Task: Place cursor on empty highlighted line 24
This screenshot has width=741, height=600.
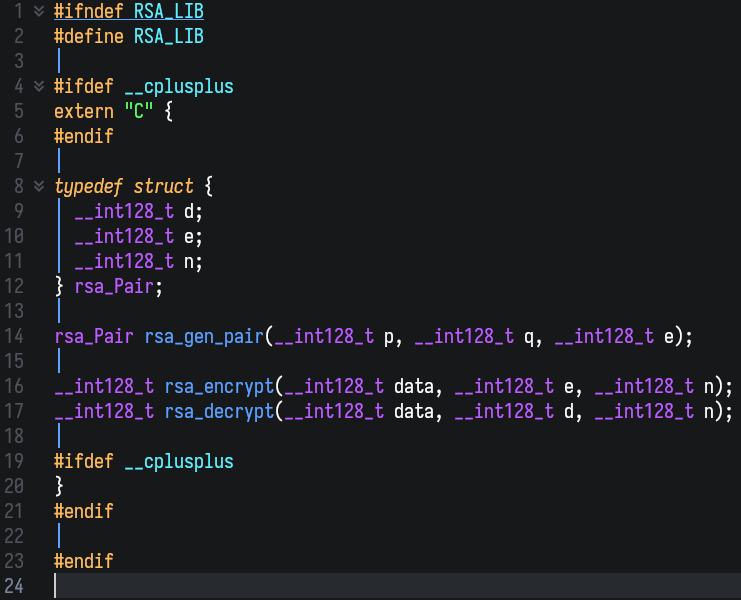Action: point(397,586)
